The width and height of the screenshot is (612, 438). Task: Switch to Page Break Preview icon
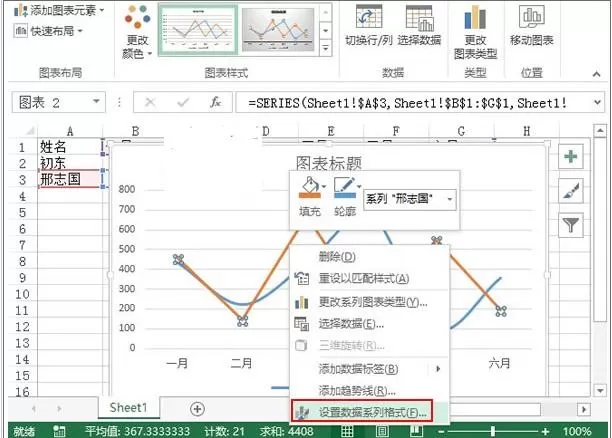416,431
